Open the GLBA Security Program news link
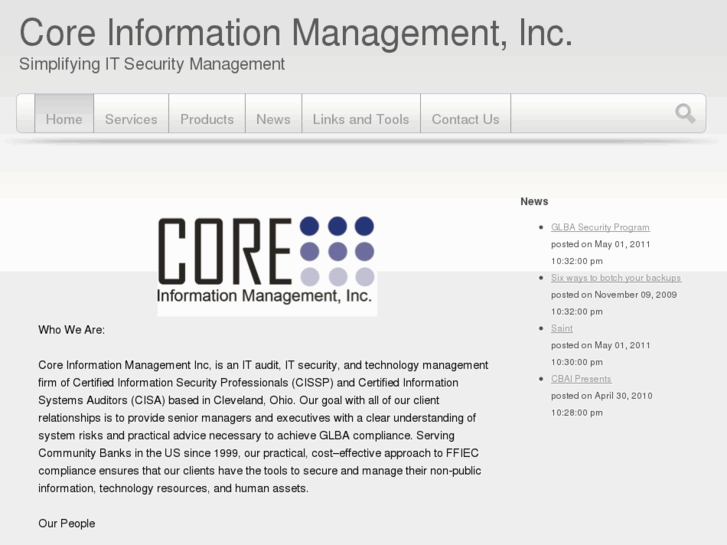727x545 pixels. [600, 227]
